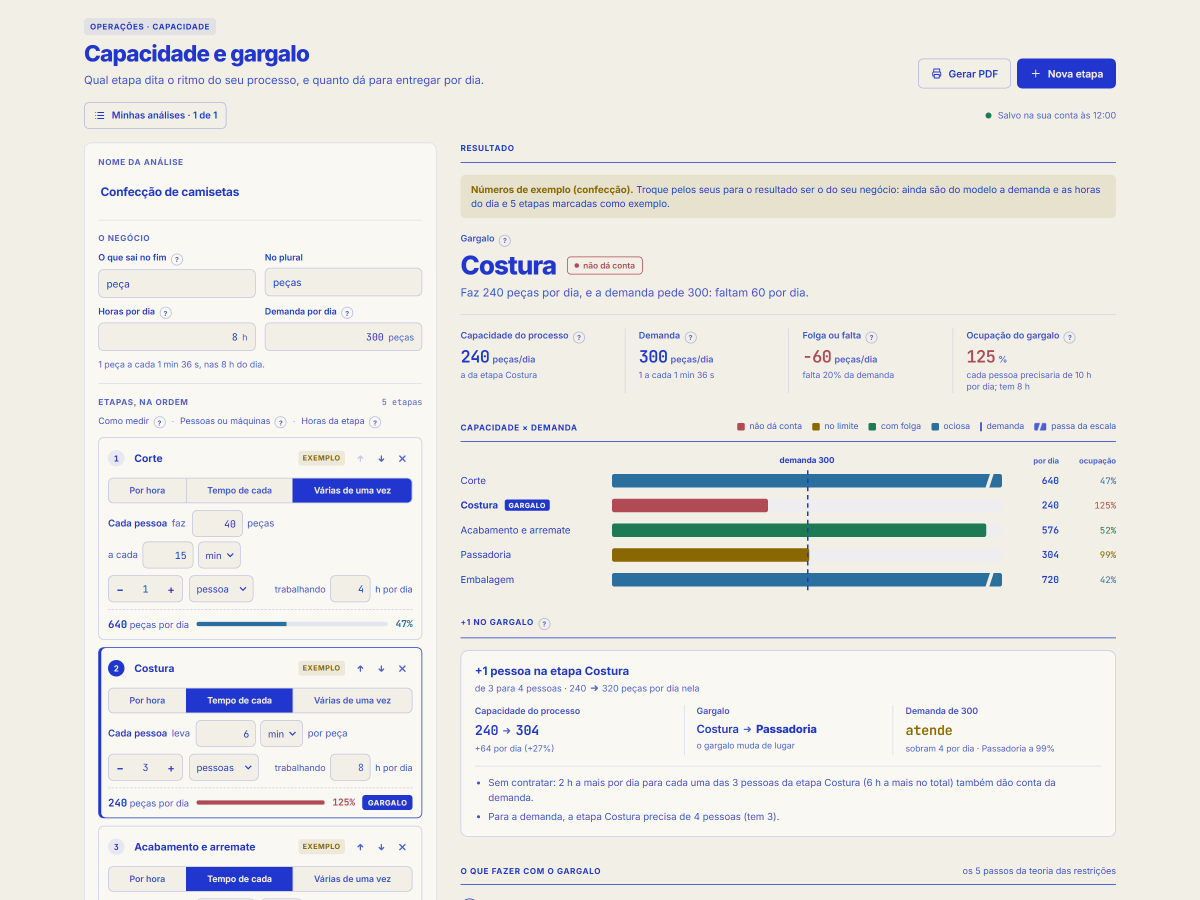Open help icon next to Demanda por dia
The width and height of the screenshot is (1200, 900).
pyautogui.click(x=347, y=312)
